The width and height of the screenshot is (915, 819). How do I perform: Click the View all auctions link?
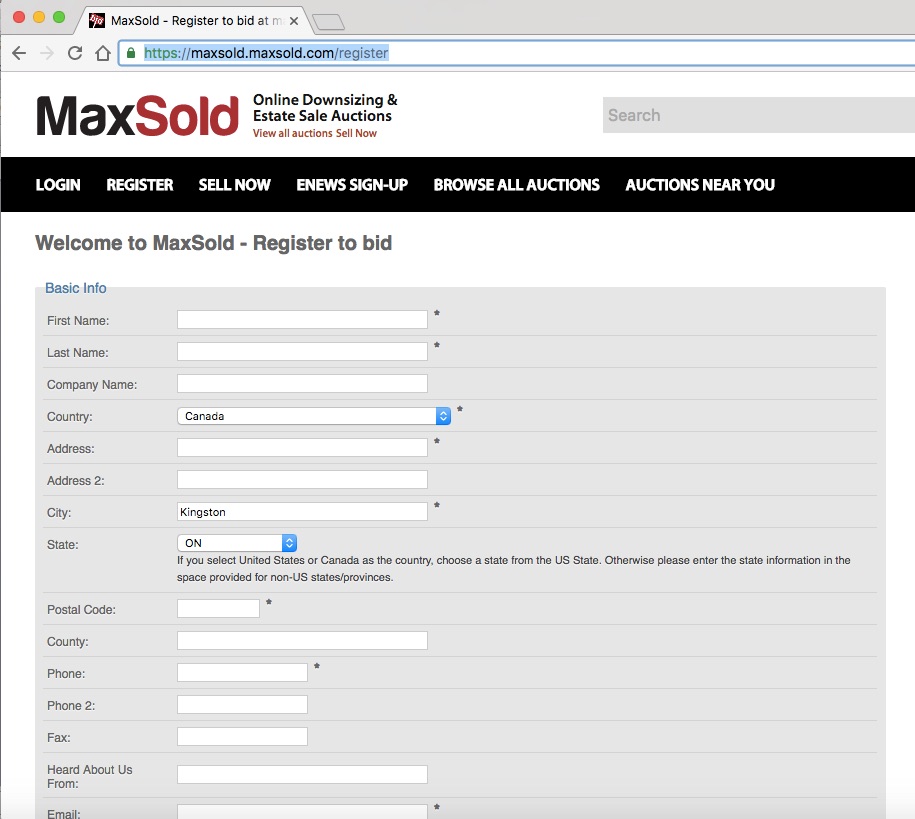292,133
